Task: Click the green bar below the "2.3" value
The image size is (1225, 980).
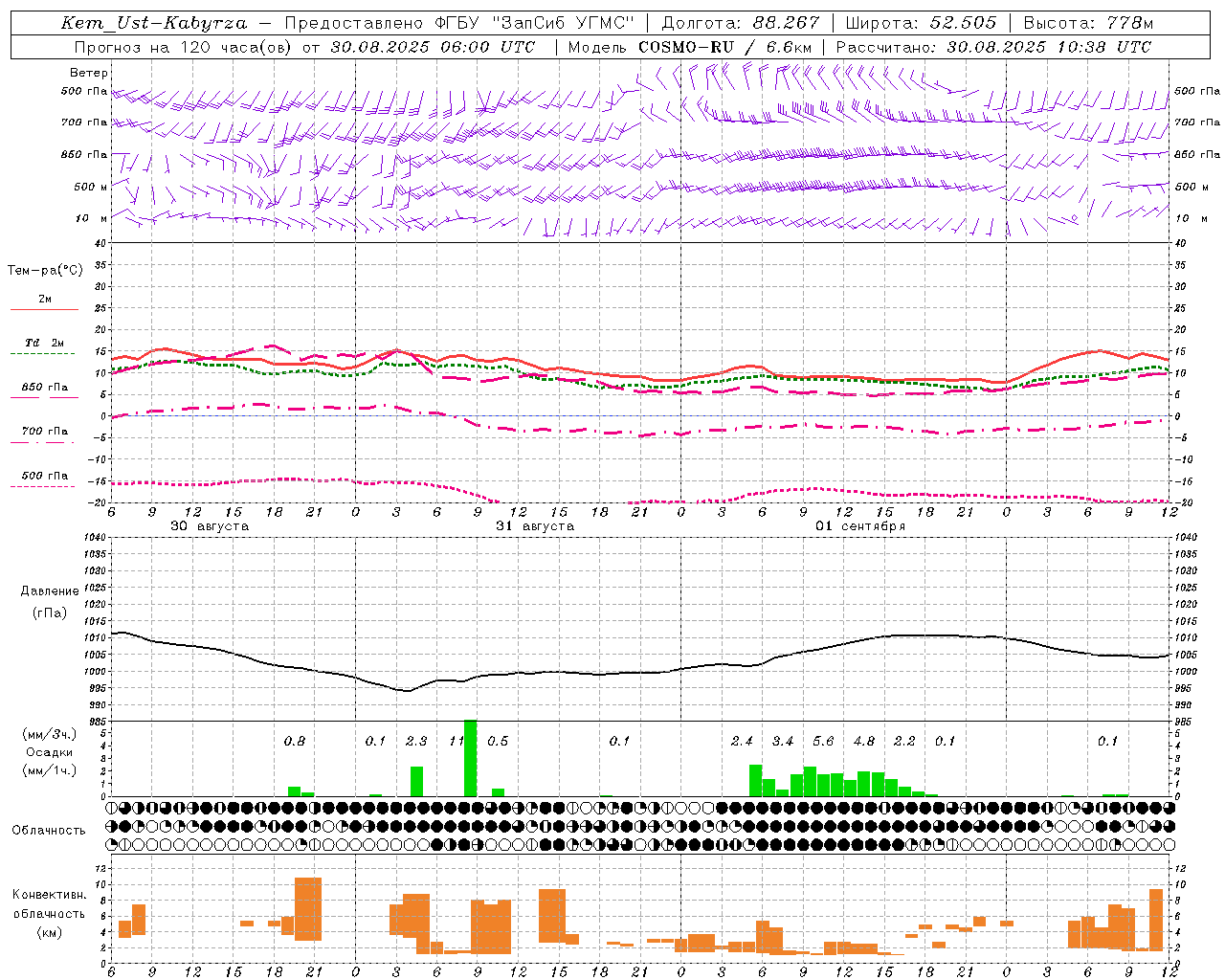Action: (x=416, y=781)
